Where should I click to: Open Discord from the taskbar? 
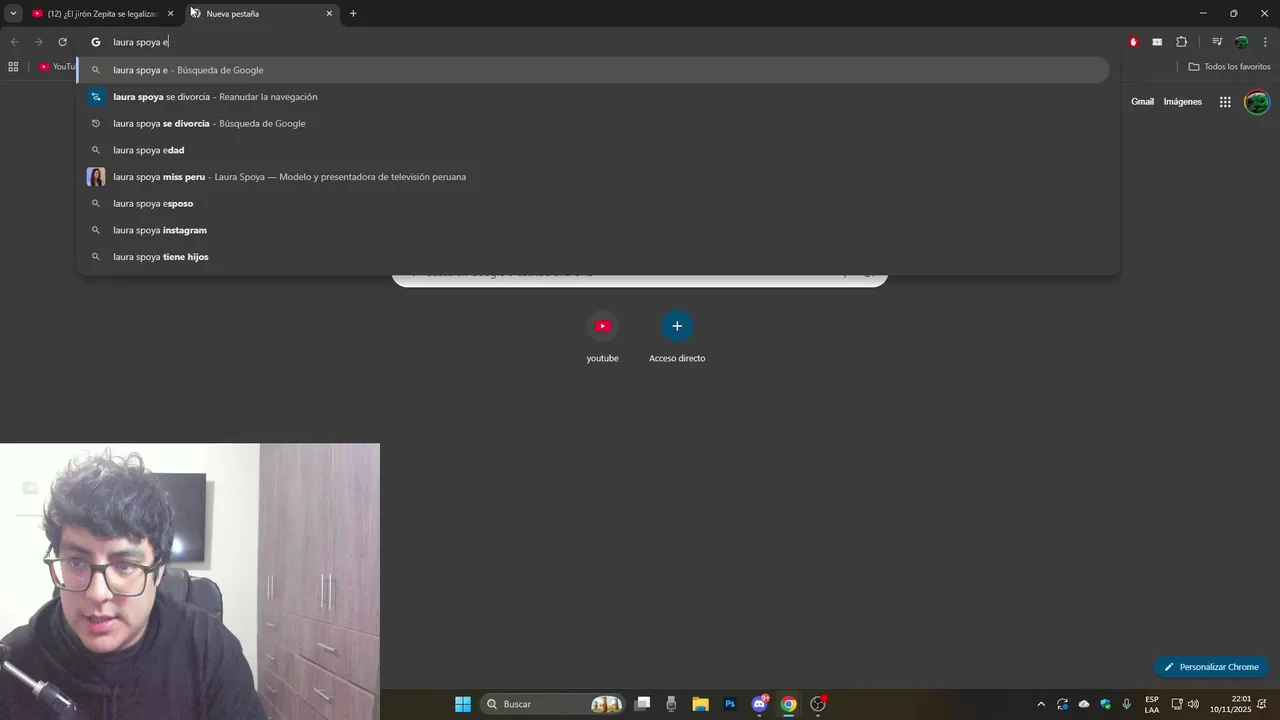[760, 704]
